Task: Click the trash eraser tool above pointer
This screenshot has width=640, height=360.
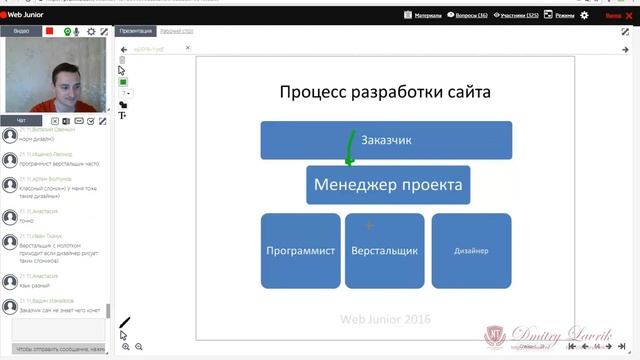Action: point(122,60)
